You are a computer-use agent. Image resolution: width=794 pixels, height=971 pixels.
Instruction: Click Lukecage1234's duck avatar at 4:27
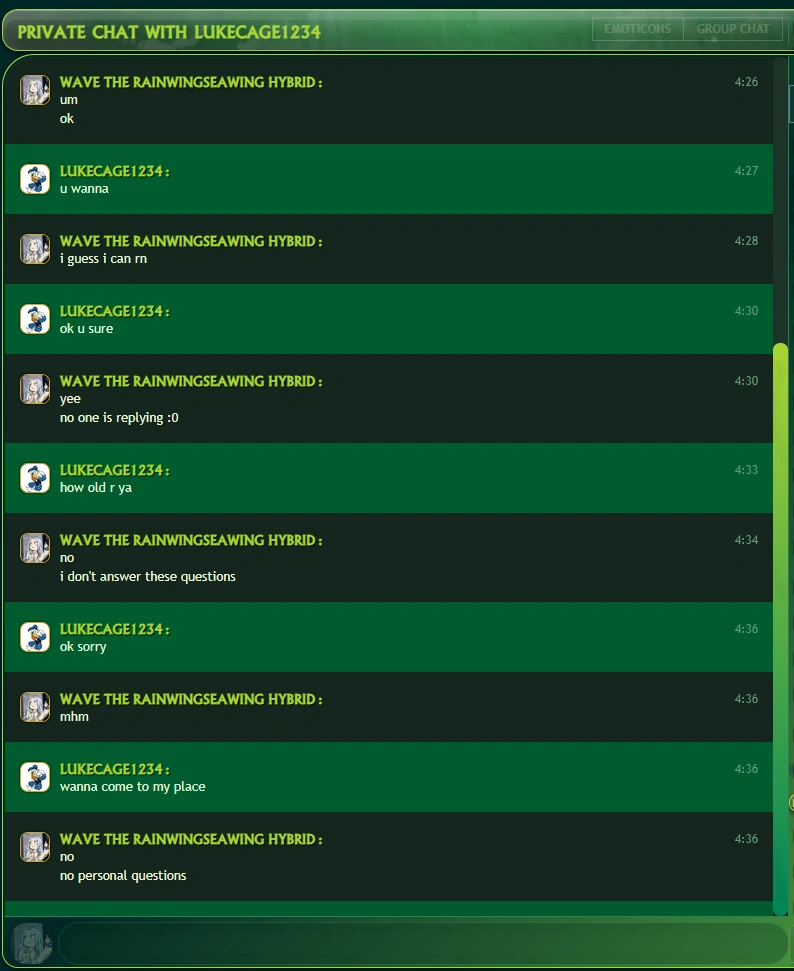point(35,179)
